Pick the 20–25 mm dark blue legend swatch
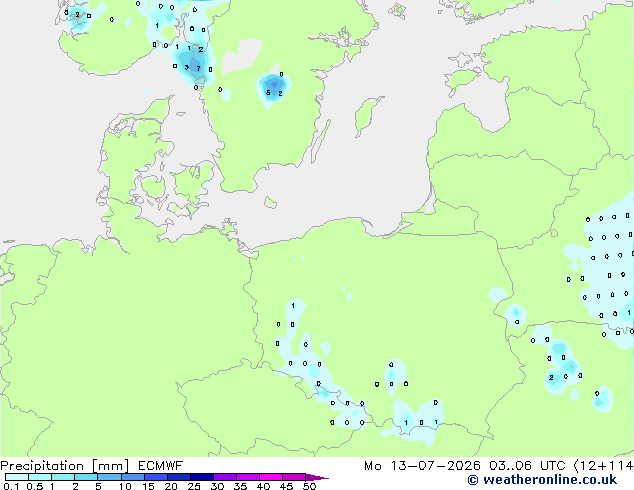Screen dimensions: 634x490 click(x=178, y=477)
